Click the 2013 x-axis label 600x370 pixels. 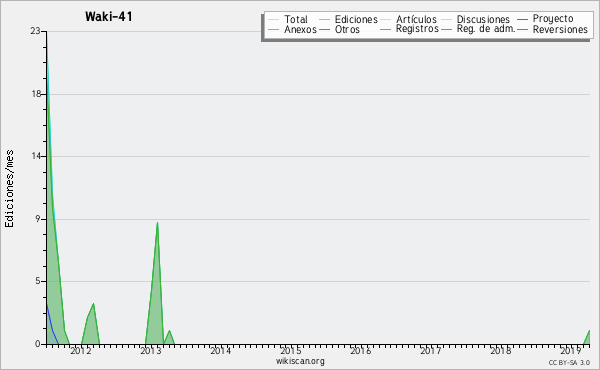(151, 351)
